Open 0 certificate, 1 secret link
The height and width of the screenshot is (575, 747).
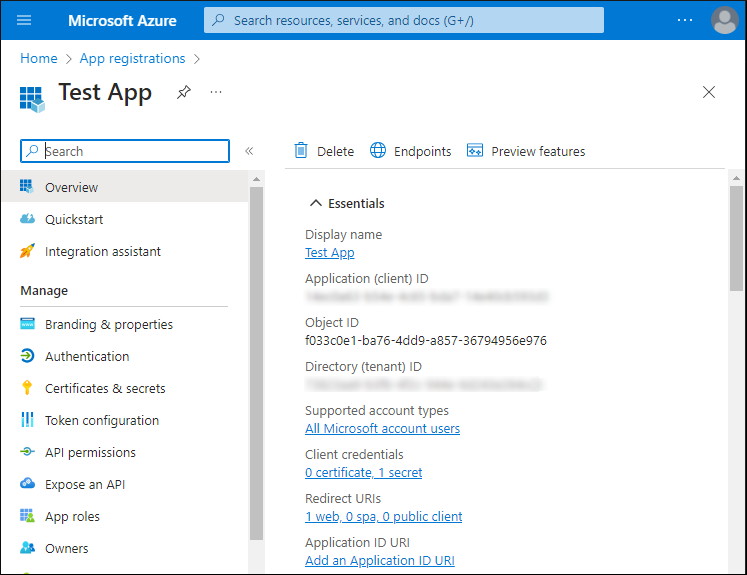(363, 473)
